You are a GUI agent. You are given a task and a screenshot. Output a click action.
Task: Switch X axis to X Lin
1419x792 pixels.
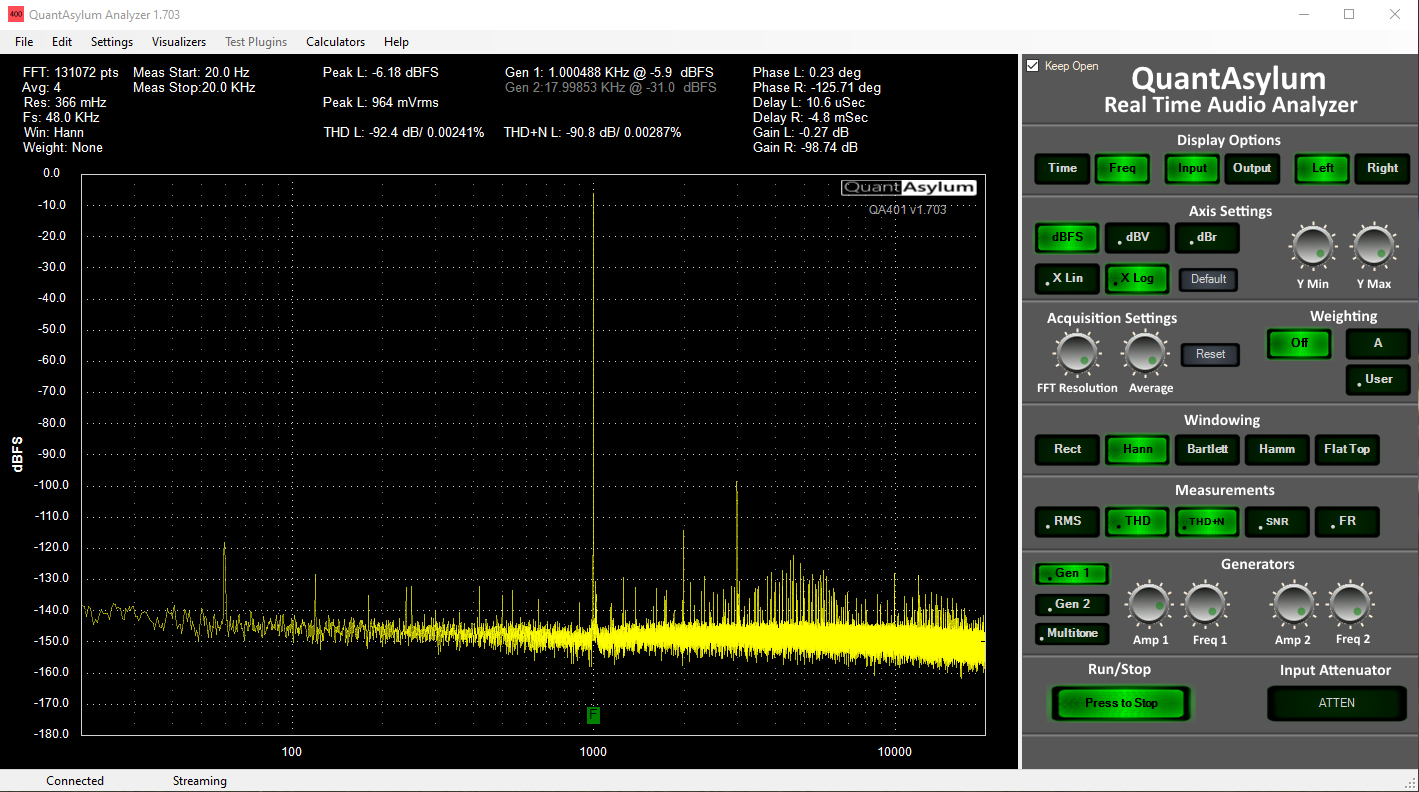[1067, 279]
